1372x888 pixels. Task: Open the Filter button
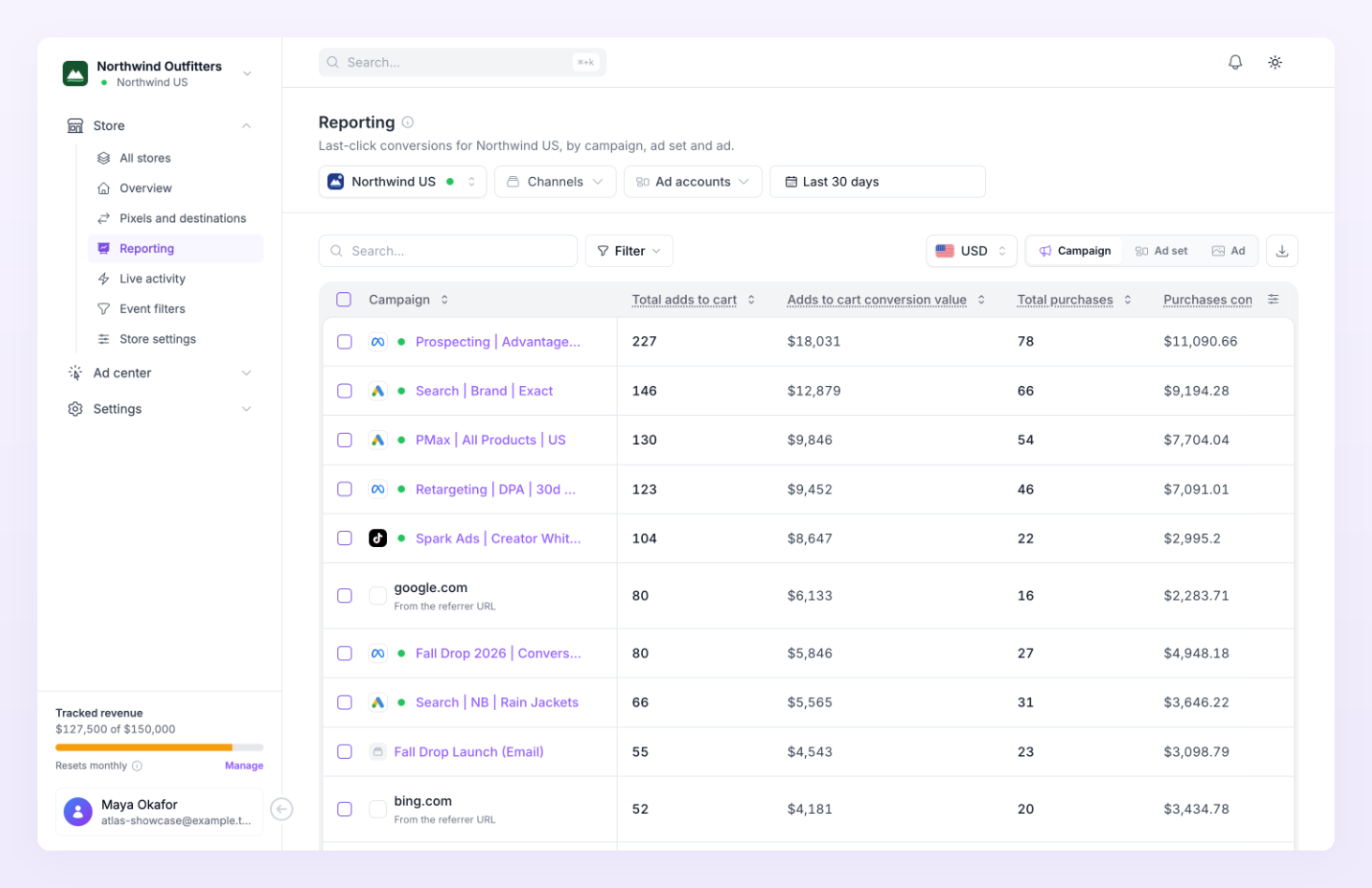tap(629, 251)
